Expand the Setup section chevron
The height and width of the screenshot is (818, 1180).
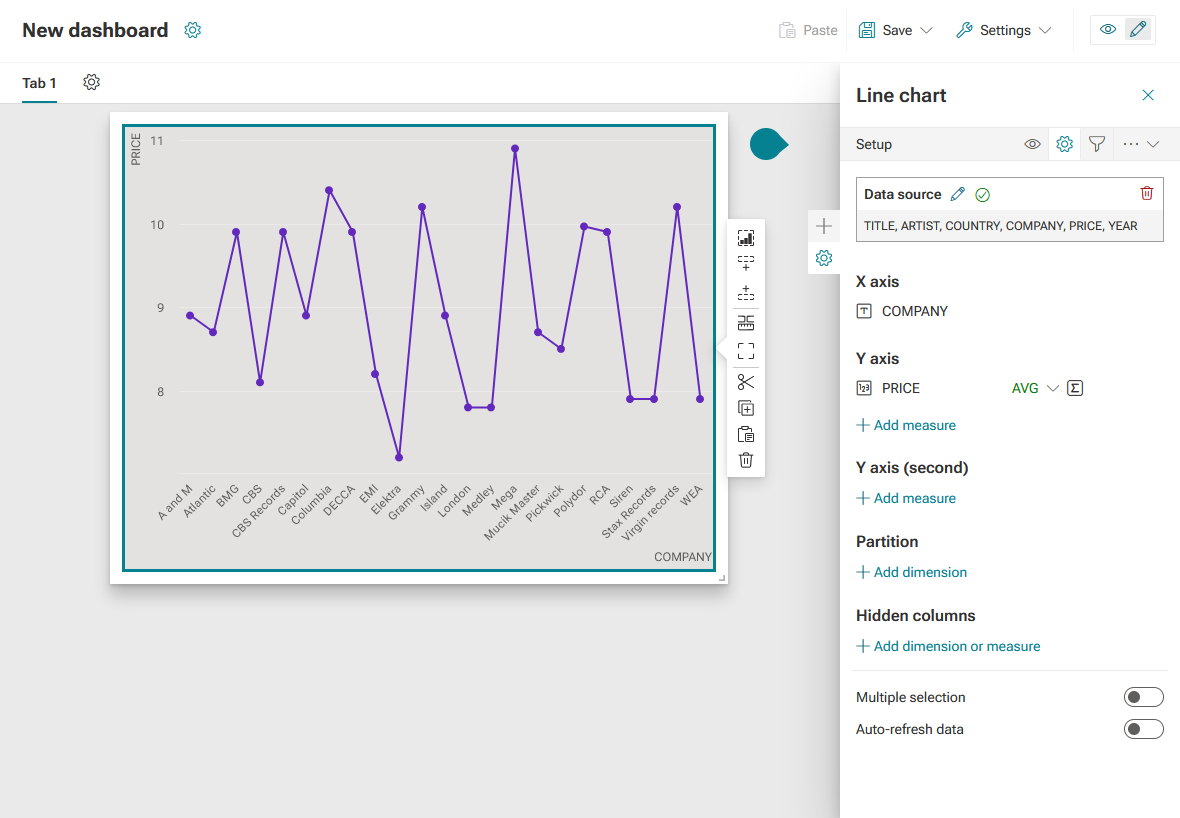(1153, 144)
